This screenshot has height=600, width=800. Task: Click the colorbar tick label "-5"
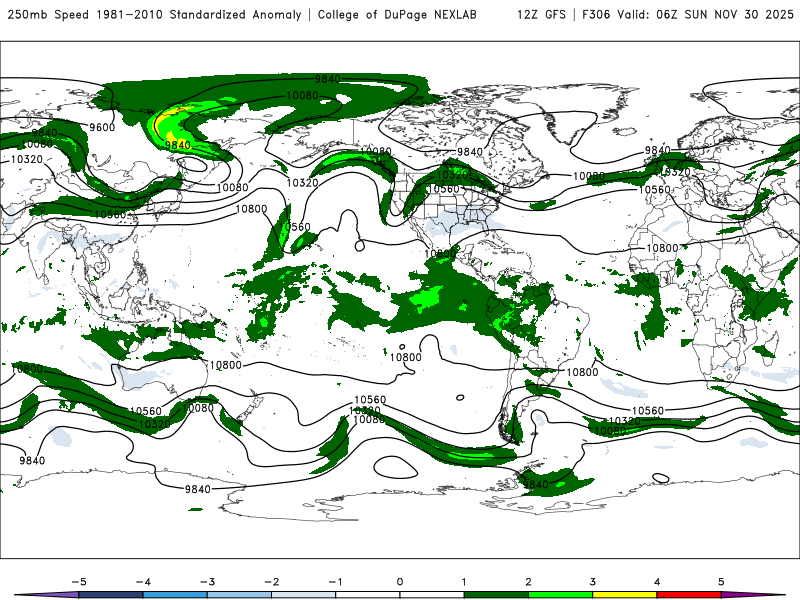tap(79, 582)
